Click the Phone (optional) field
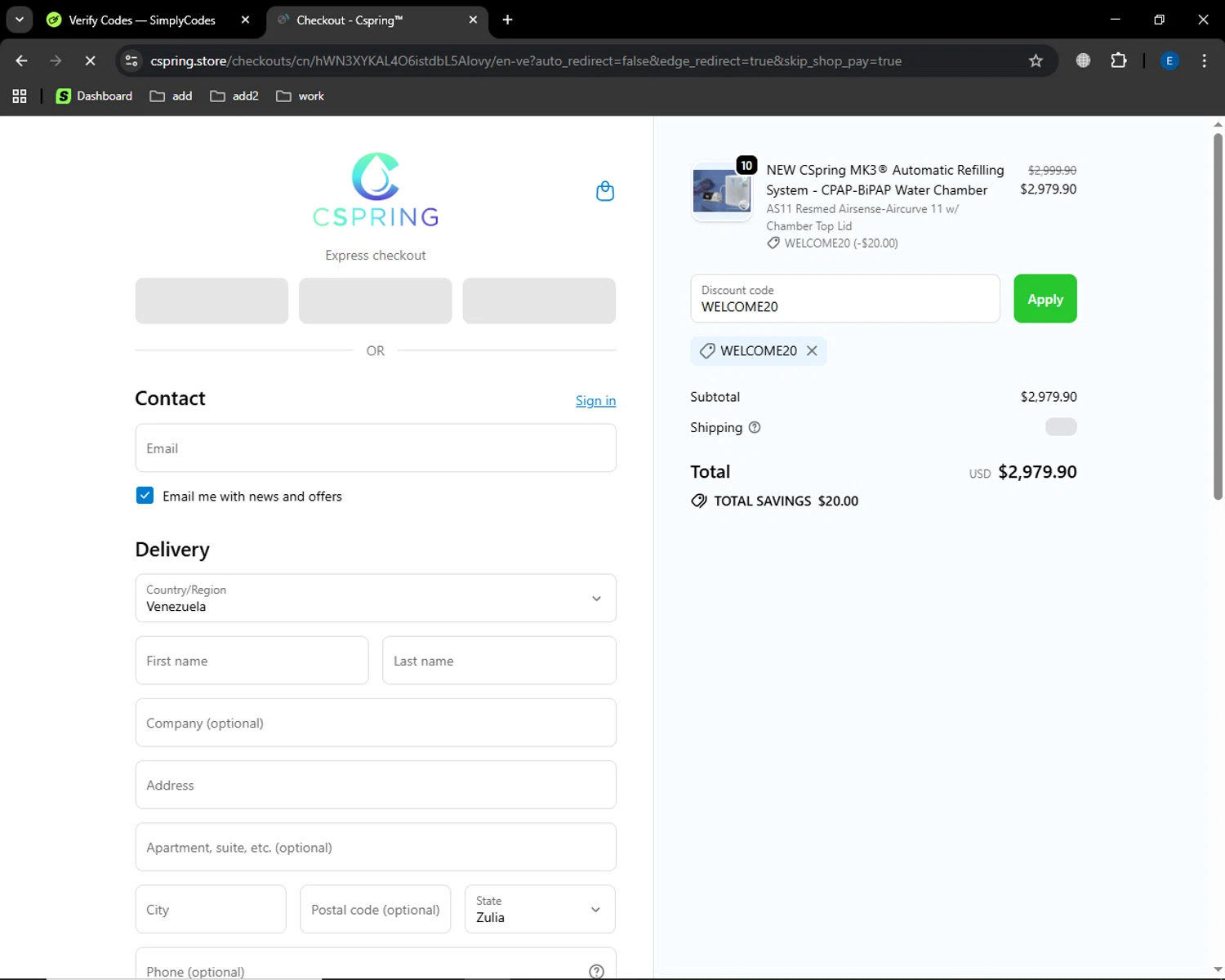The image size is (1225, 980). point(376,965)
